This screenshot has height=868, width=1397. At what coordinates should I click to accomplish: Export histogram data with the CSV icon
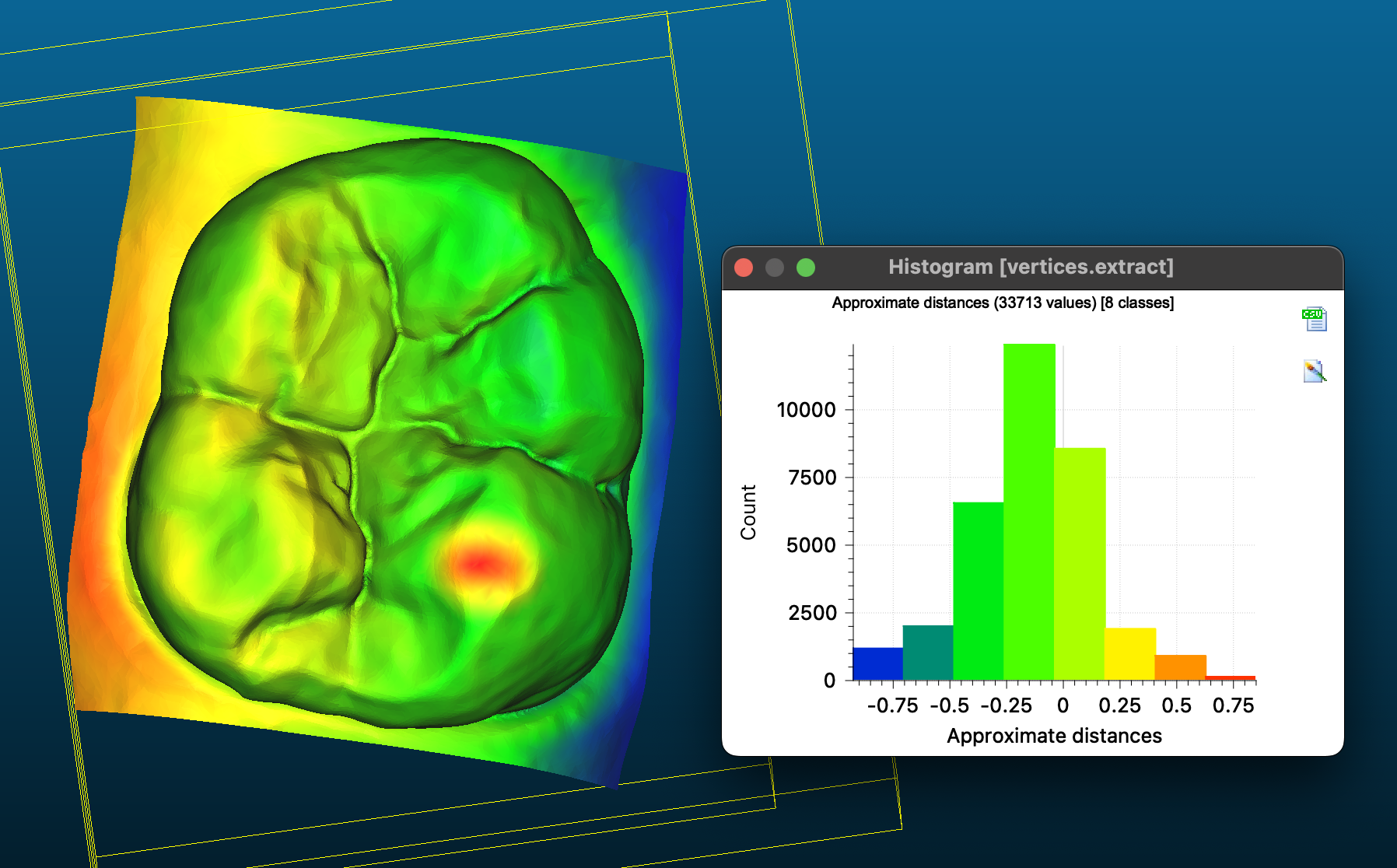tap(1314, 319)
